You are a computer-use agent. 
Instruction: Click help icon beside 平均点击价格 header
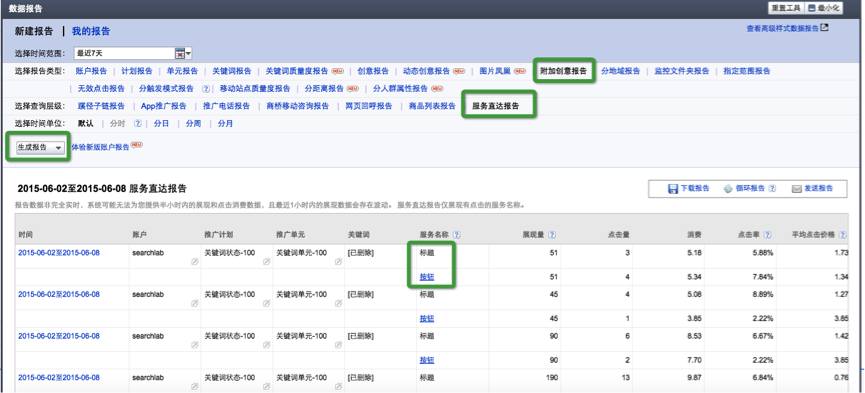(842, 235)
